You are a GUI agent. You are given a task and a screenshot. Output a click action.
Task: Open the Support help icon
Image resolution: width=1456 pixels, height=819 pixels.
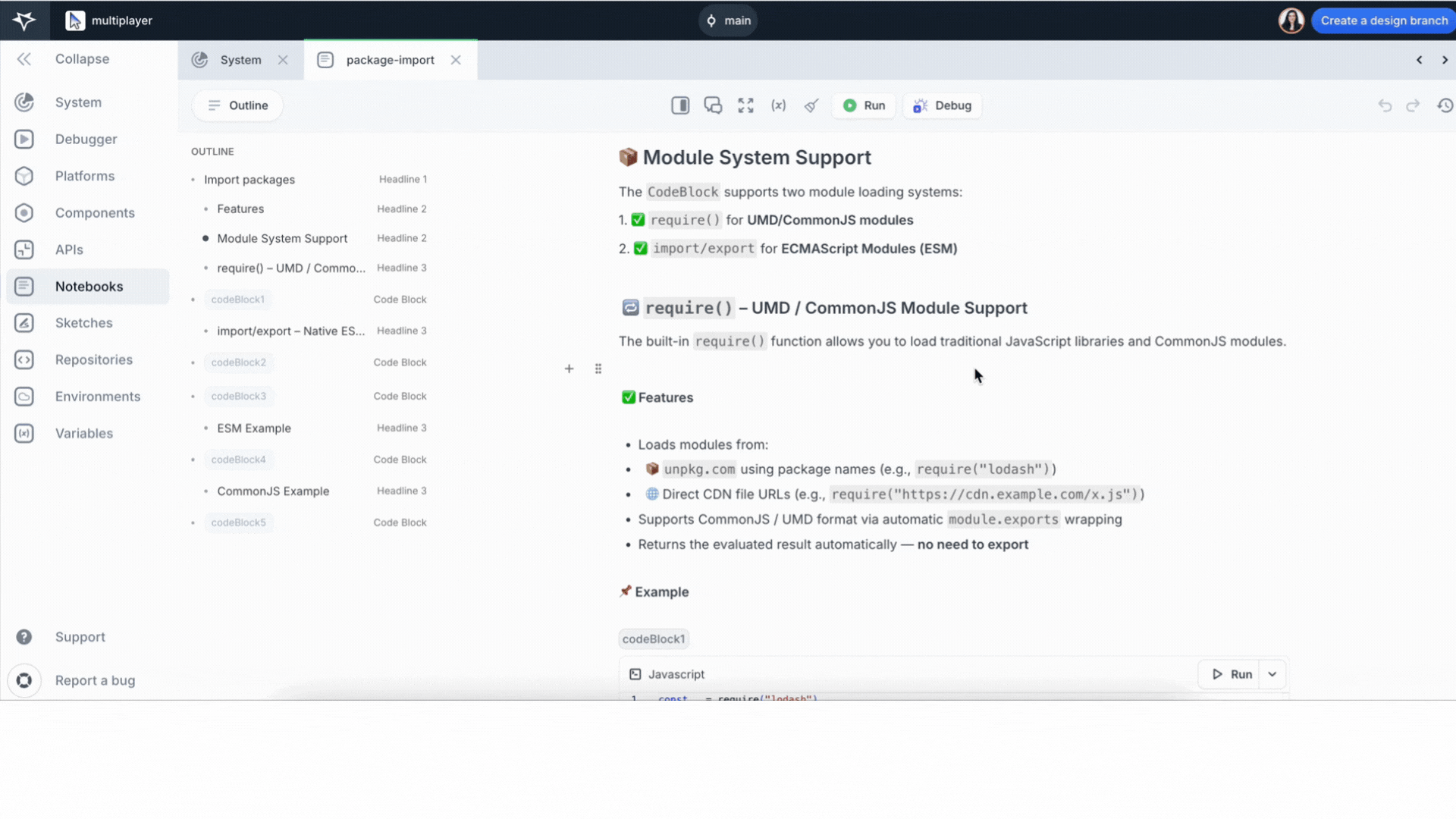[x=24, y=637]
